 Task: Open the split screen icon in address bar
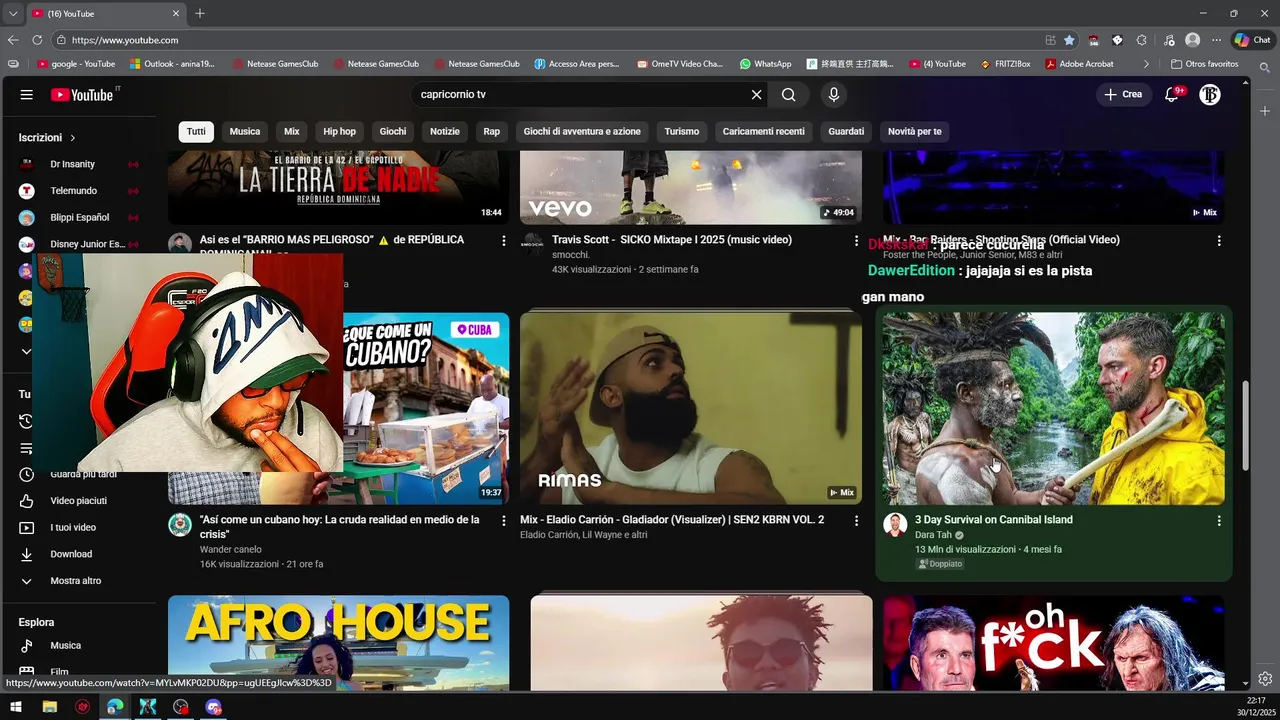click(x=1050, y=40)
